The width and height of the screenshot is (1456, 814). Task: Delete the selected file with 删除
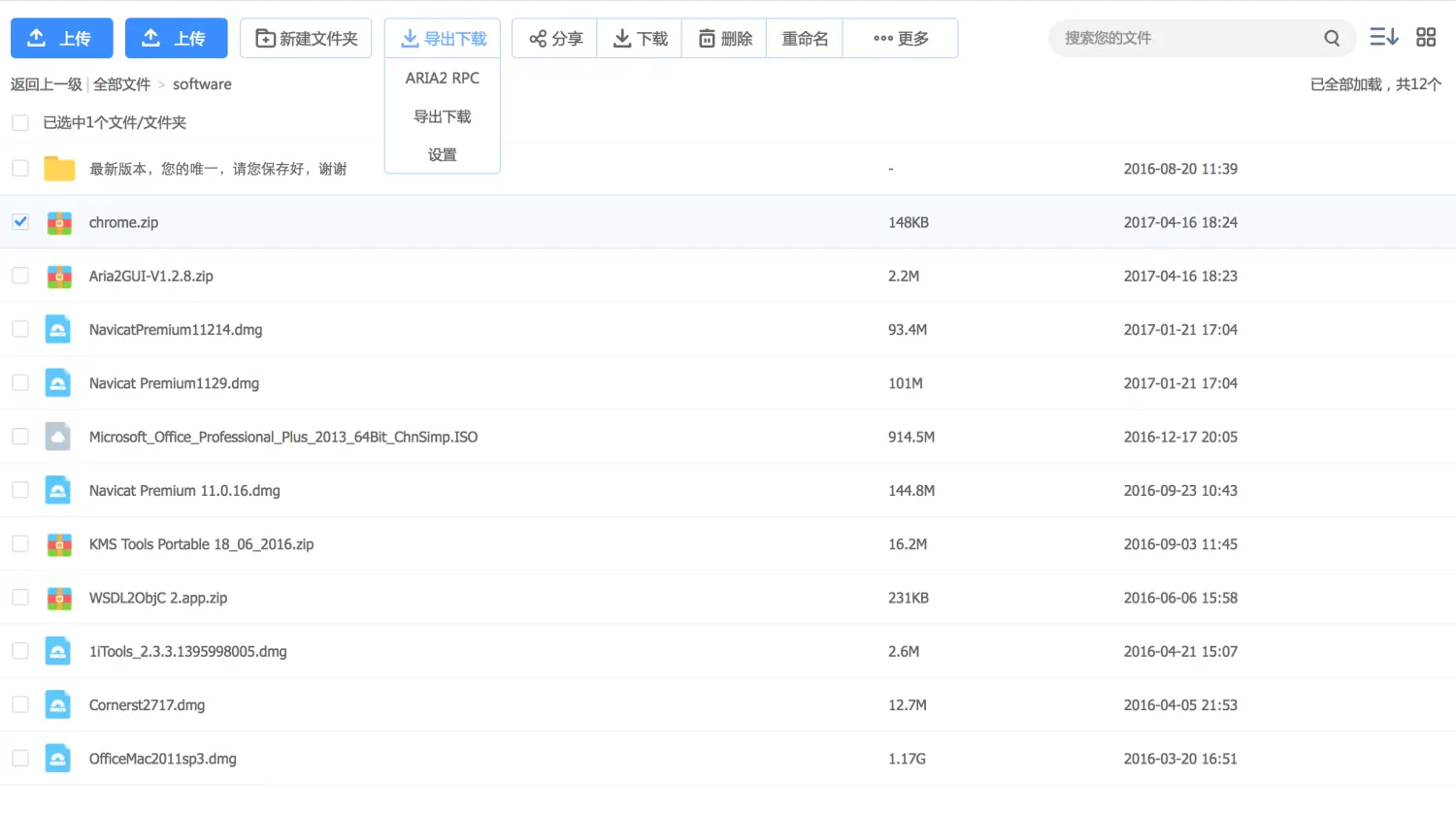[724, 38]
